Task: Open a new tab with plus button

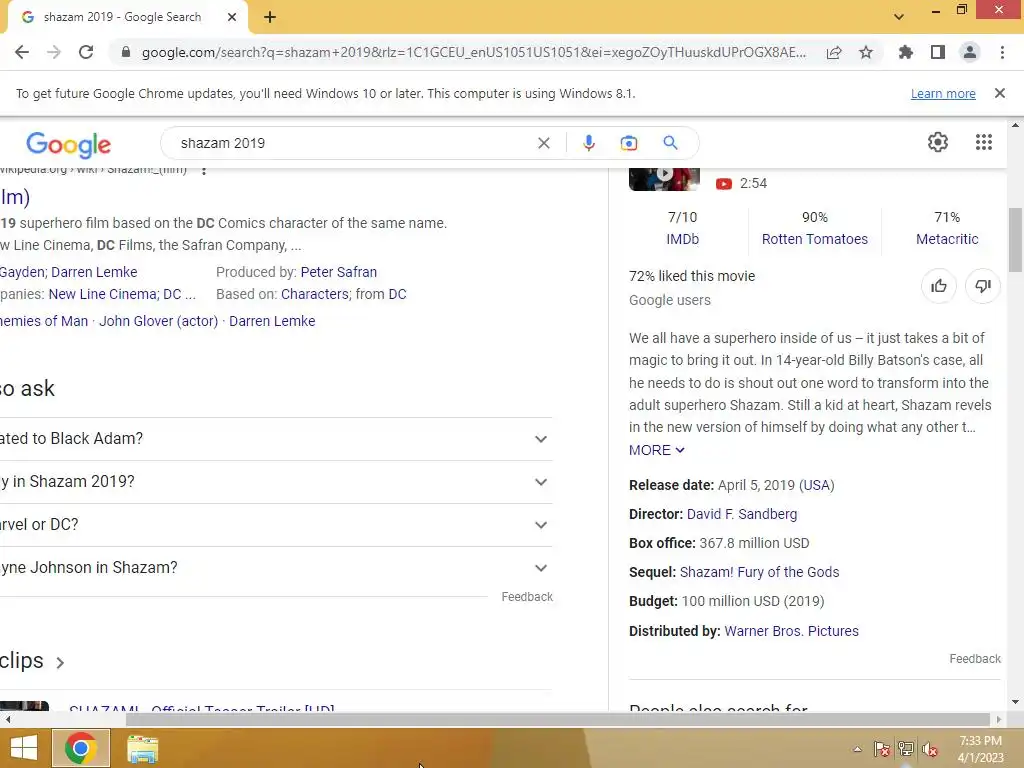Action: pyautogui.click(x=270, y=17)
